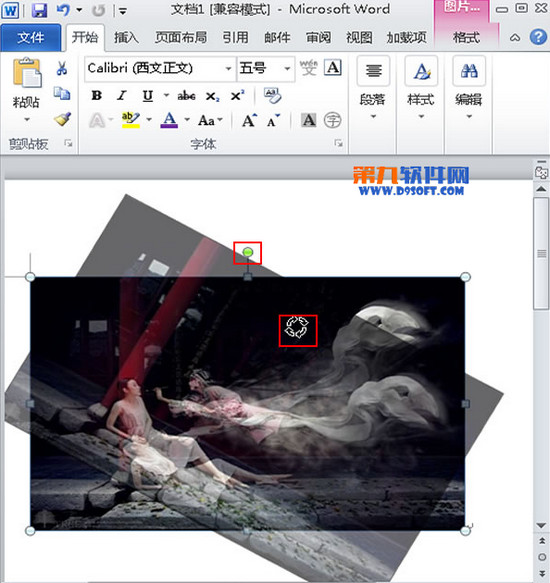Grow font size with large A icon
This screenshot has width=550, height=583.
pyautogui.click(x=249, y=120)
